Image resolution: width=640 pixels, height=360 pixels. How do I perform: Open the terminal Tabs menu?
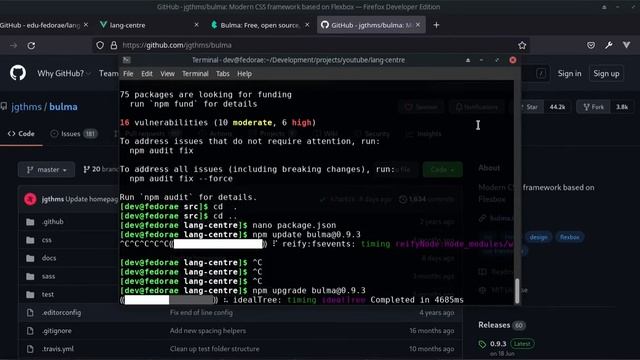[222, 74]
